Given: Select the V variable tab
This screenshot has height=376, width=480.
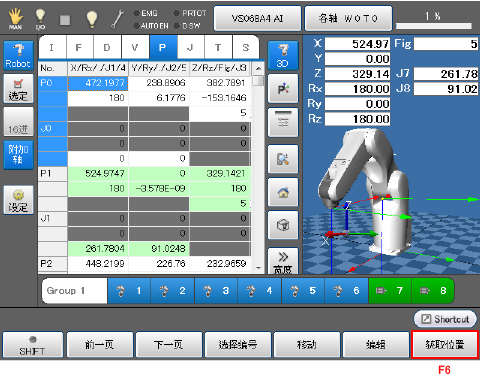Looking at the screenshot, I should pos(135,47).
